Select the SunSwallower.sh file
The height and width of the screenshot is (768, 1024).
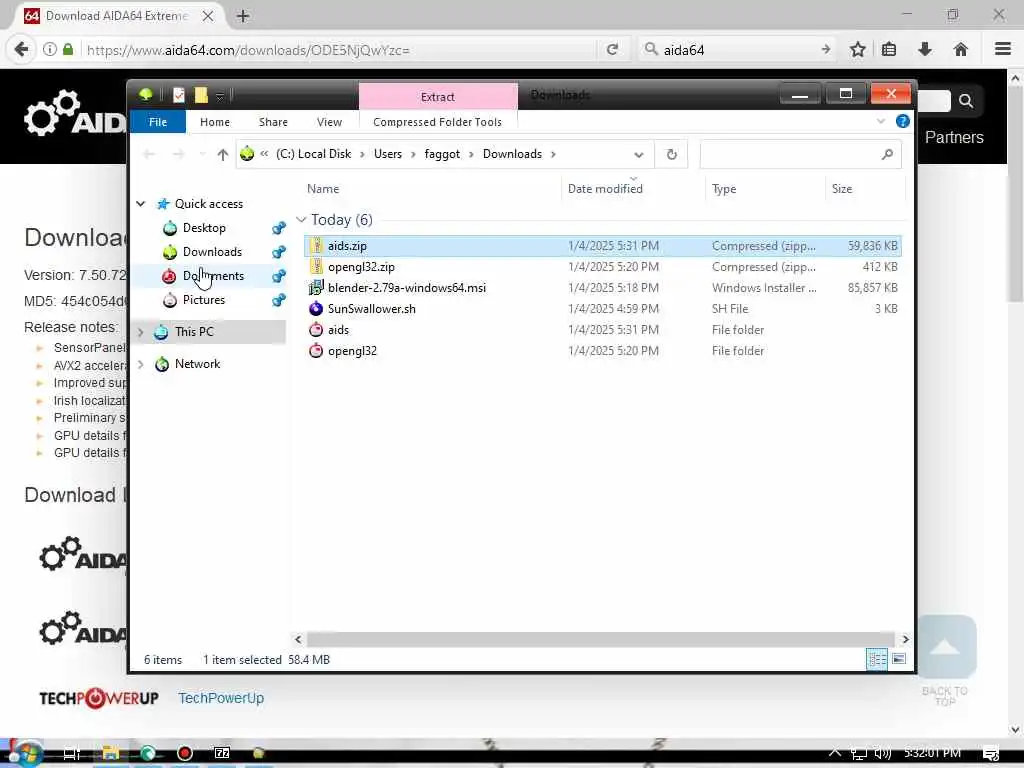(x=603, y=309)
